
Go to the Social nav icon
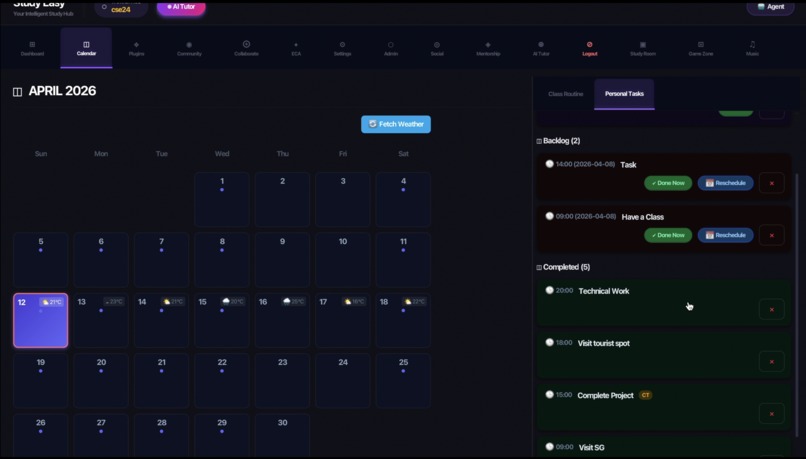click(437, 45)
